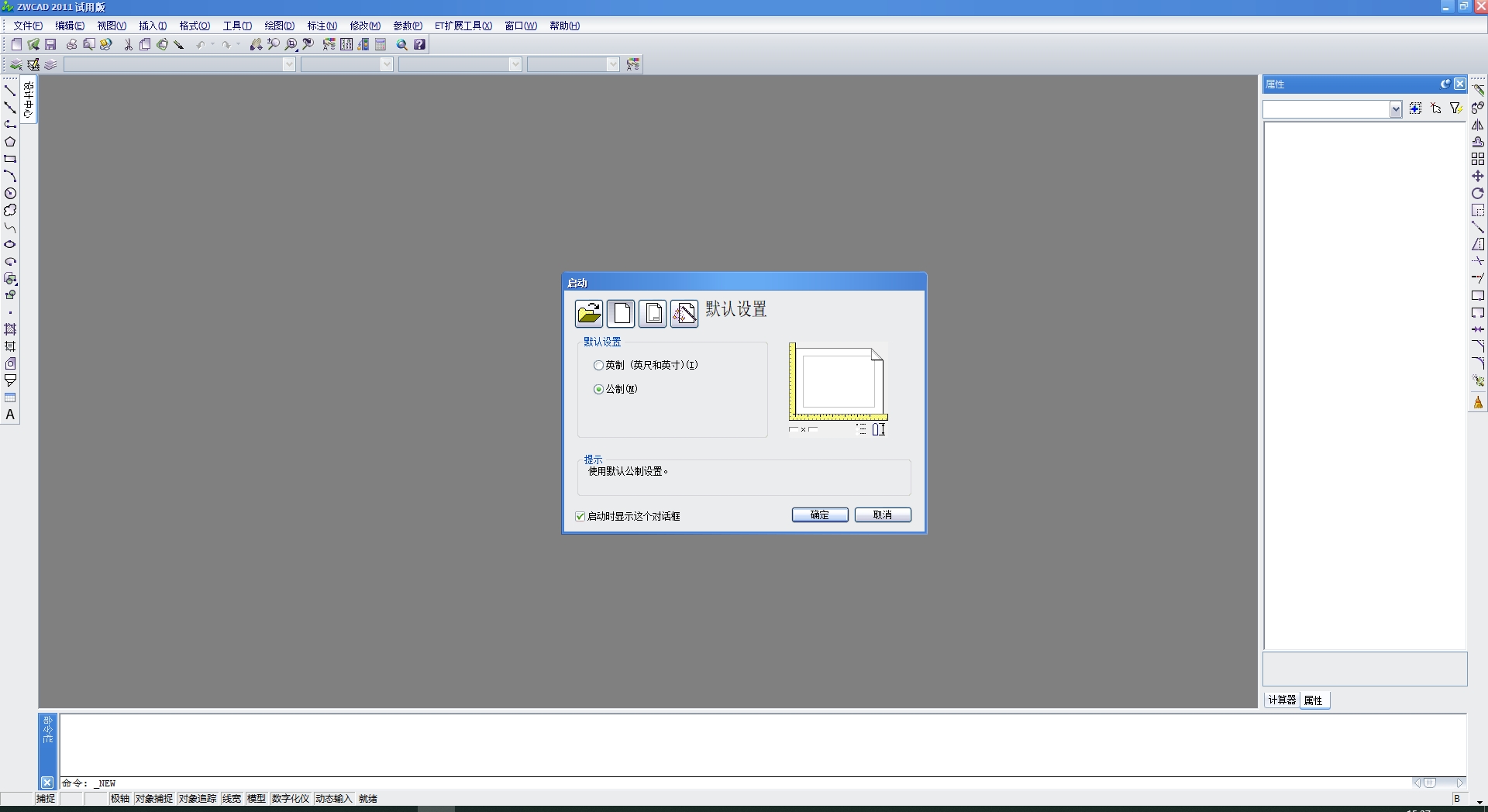The width and height of the screenshot is (1488, 812).
Task: Click the command line input field
Action: point(736,783)
